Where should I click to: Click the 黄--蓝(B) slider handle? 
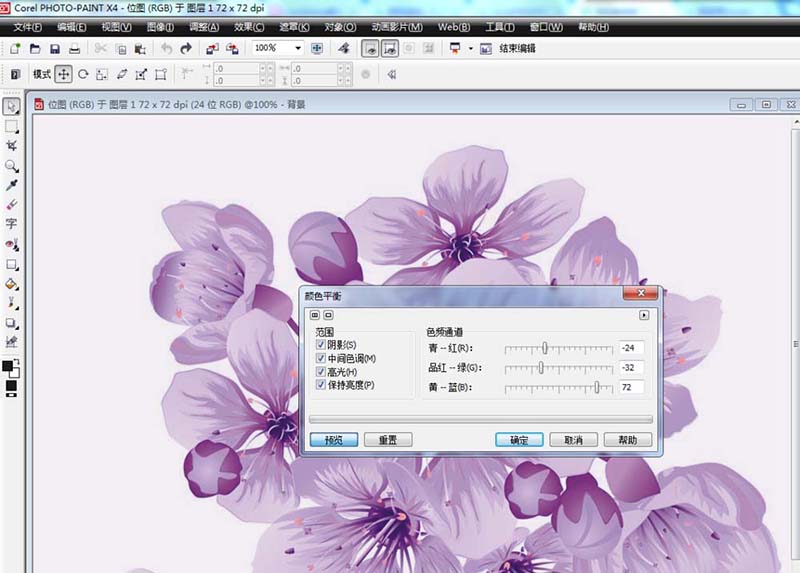(x=597, y=387)
